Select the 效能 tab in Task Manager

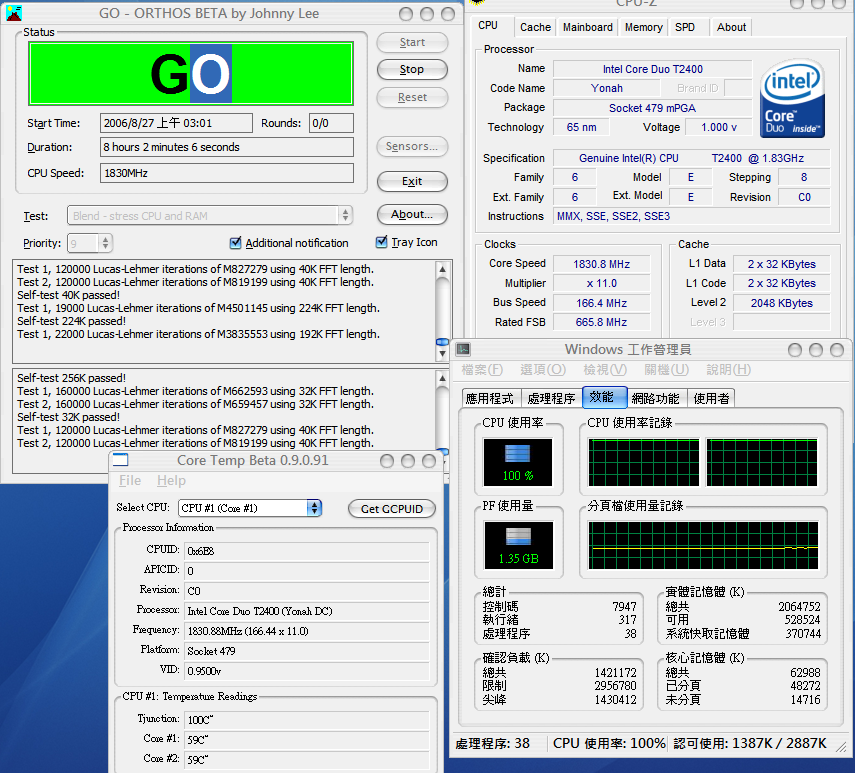[604, 397]
